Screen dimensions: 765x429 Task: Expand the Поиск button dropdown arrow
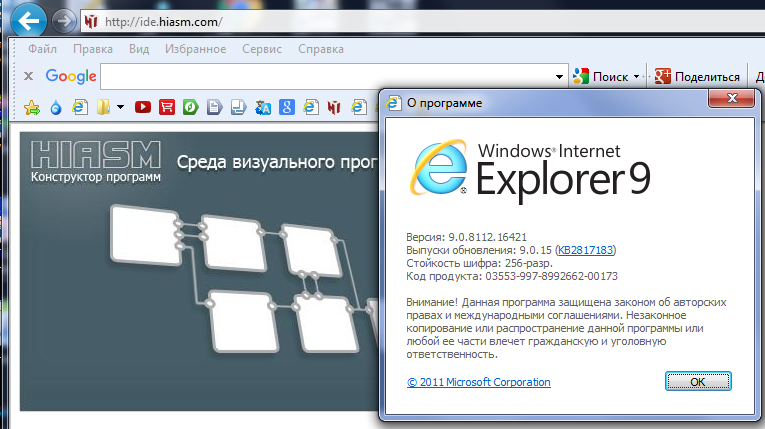click(636, 77)
